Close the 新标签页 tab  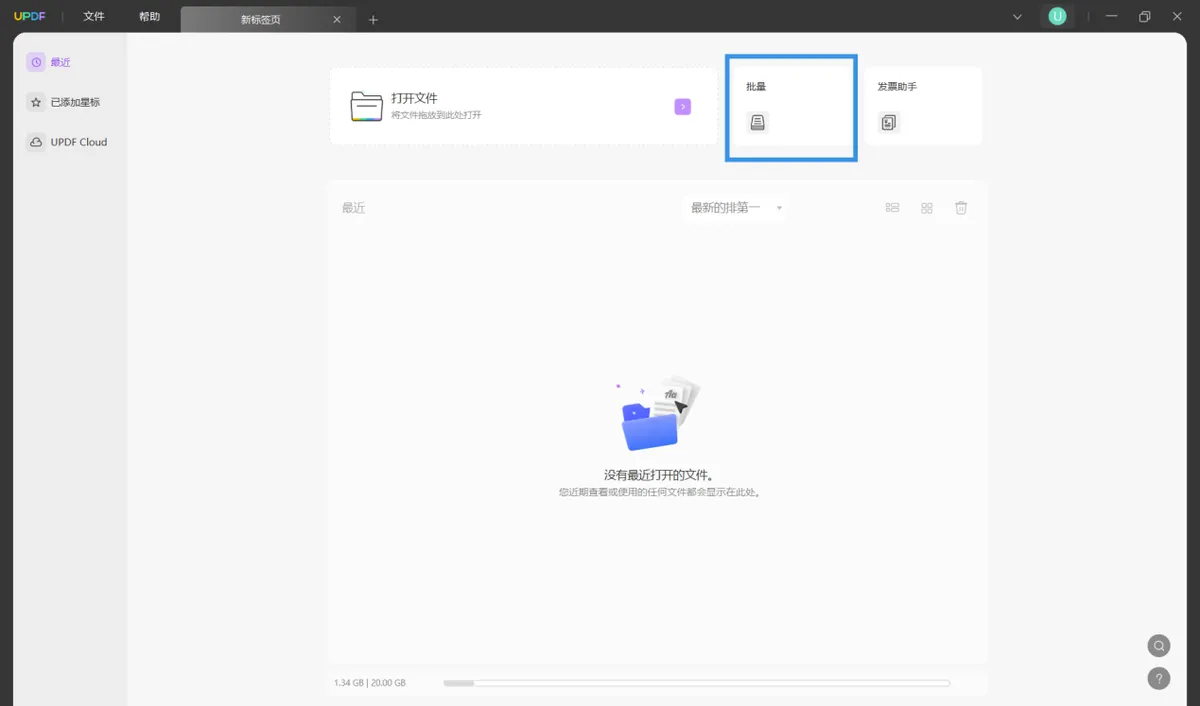click(337, 19)
